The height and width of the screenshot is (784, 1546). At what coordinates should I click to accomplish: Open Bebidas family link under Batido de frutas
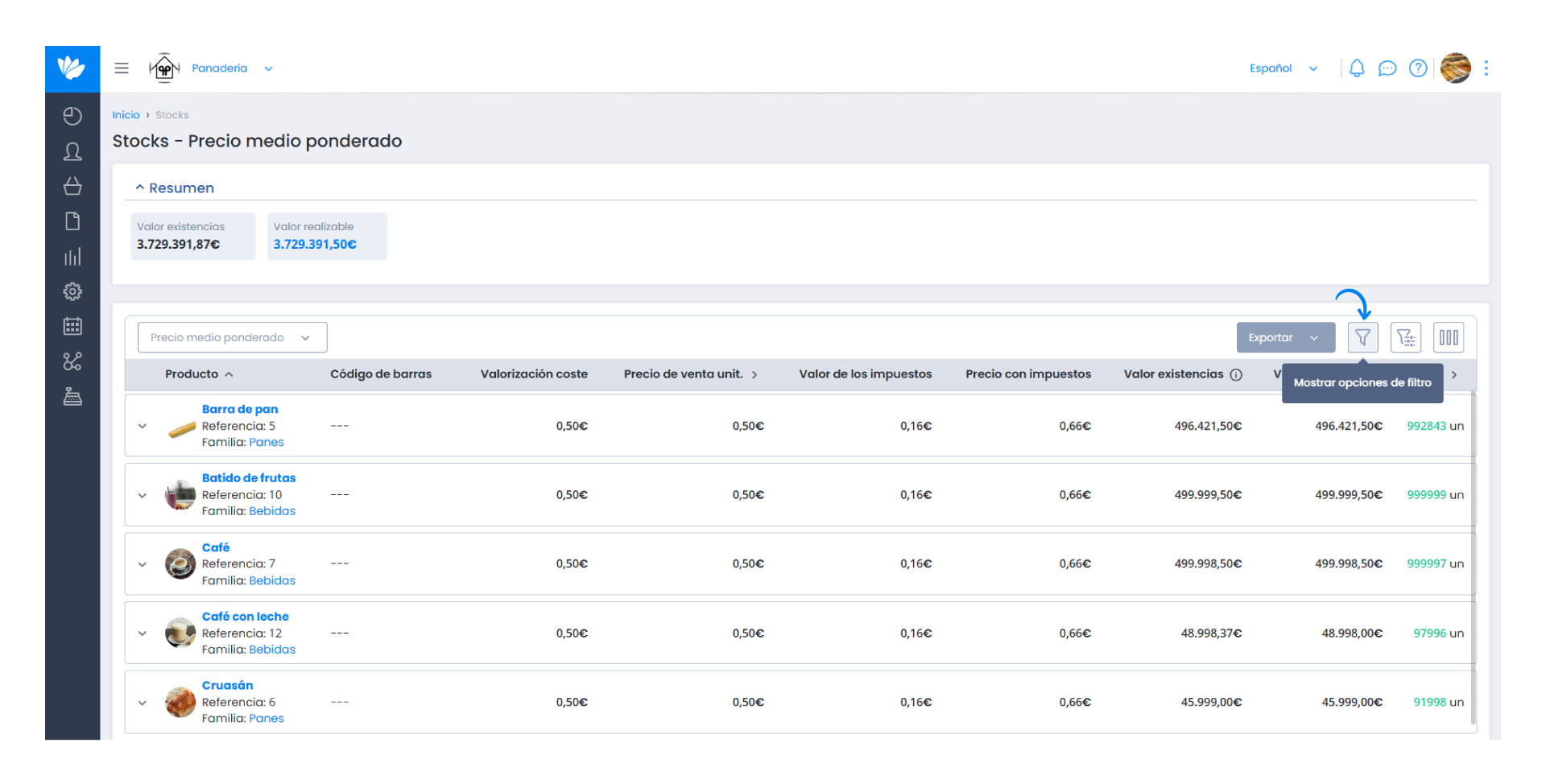click(272, 511)
